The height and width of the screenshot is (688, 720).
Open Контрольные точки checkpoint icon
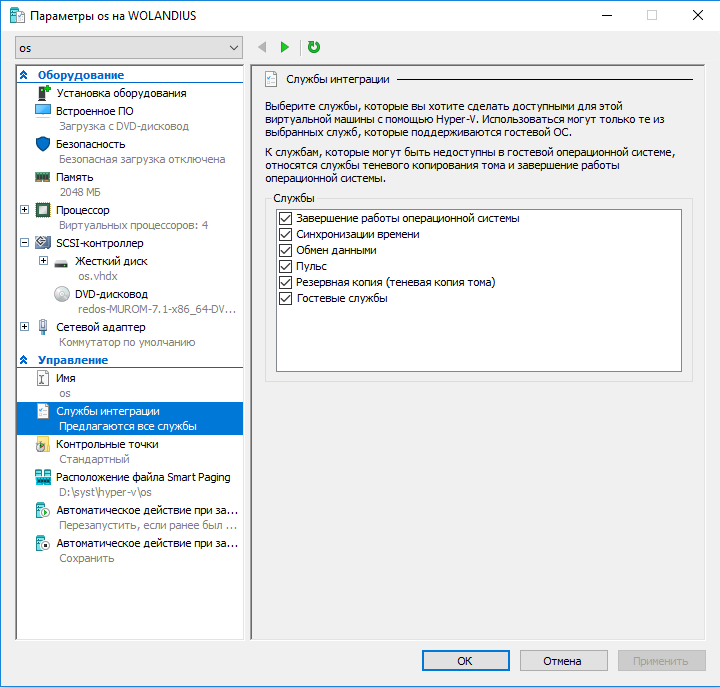(x=42, y=444)
